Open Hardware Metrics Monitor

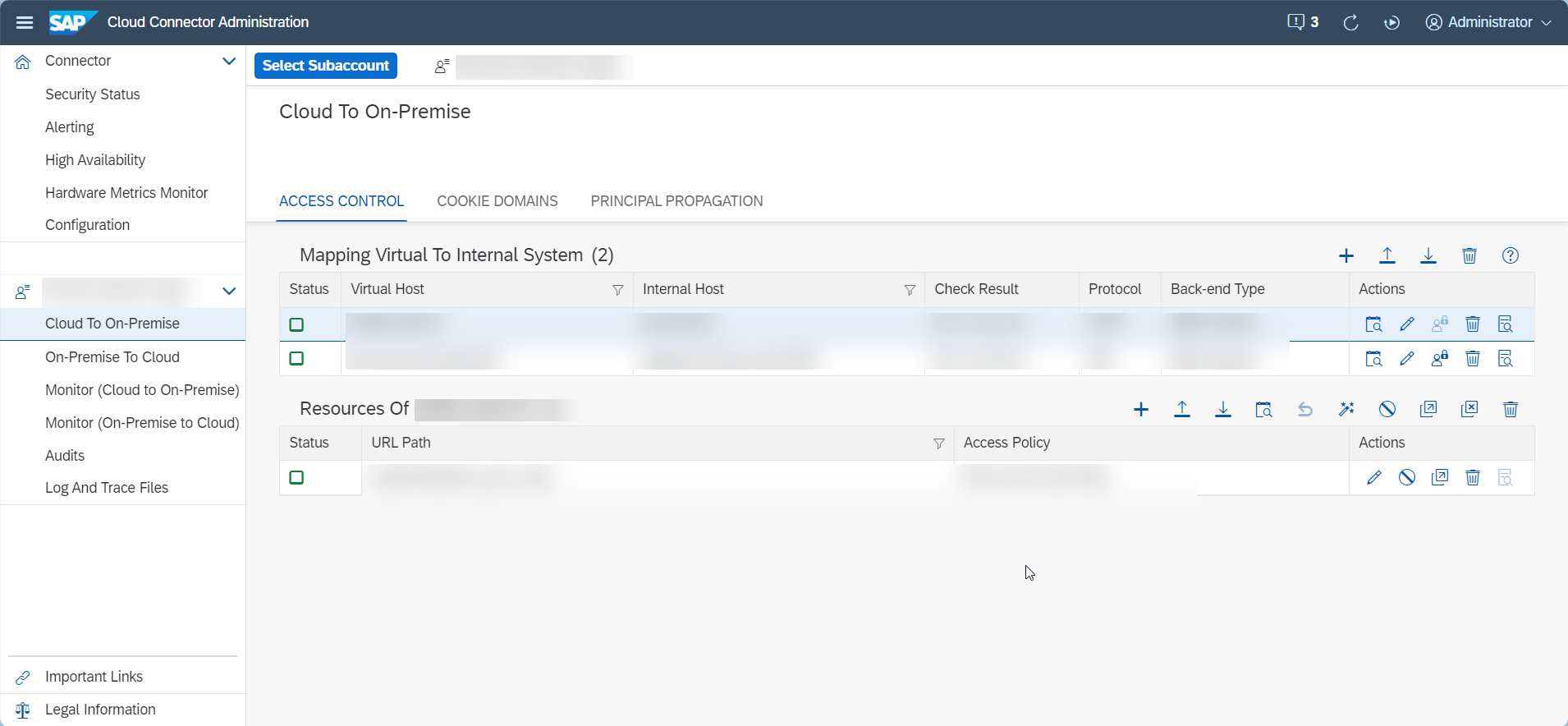pos(126,193)
